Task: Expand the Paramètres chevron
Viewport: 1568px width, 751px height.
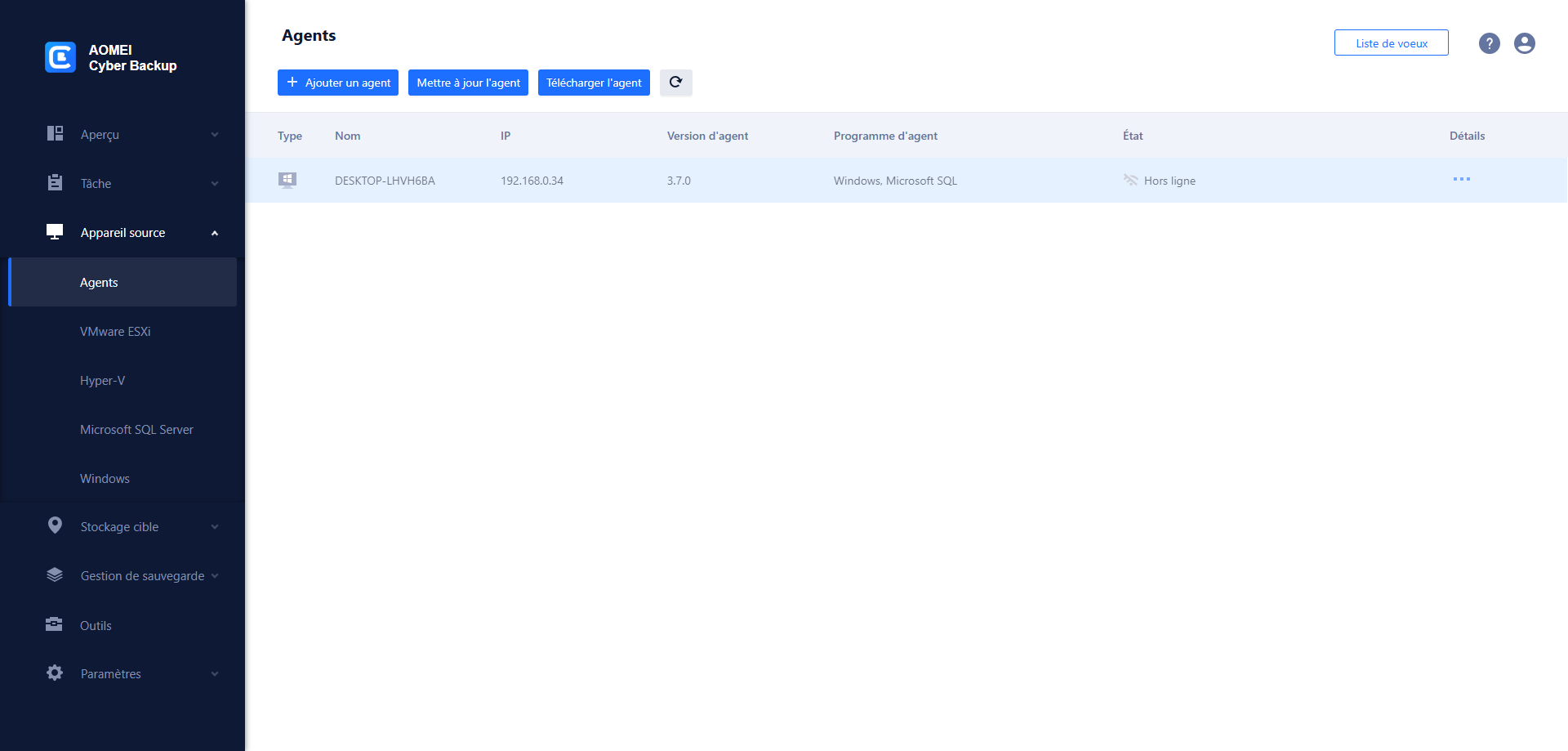Action: pyautogui.click(x=215, y=674)
